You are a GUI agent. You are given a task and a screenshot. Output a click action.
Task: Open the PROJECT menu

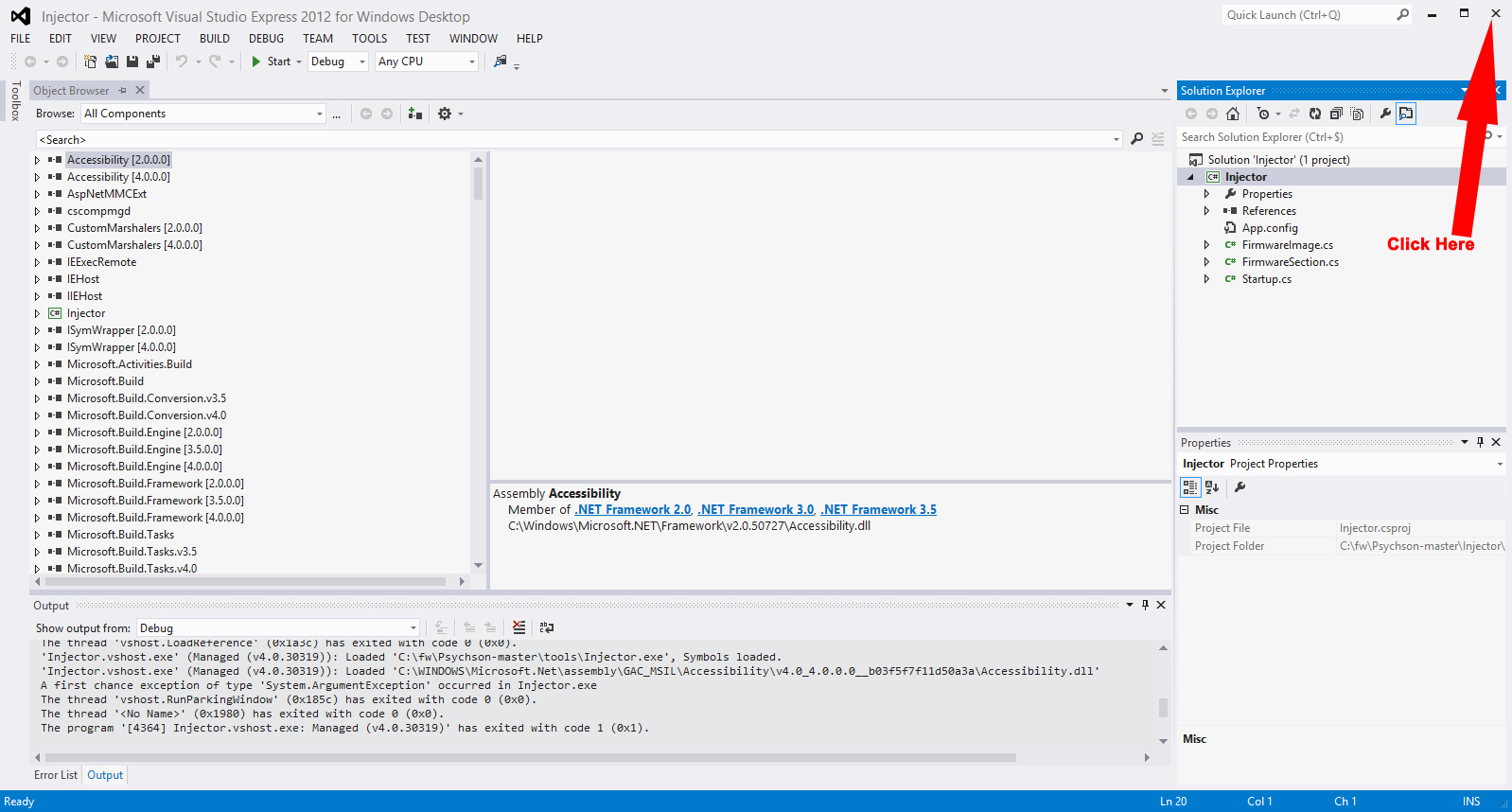tap(157, 39)
